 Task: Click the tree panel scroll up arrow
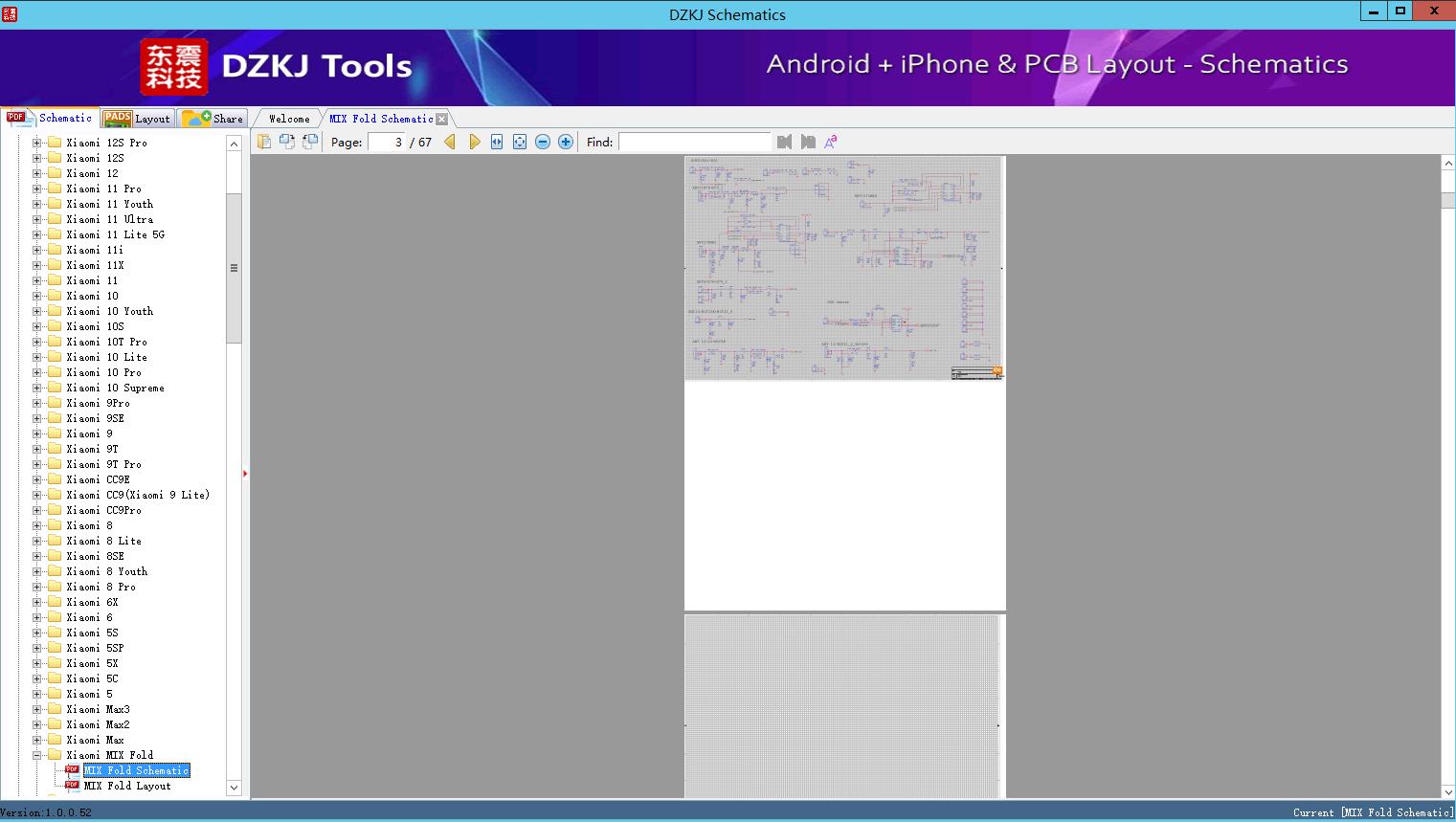(x=234, y=144)
